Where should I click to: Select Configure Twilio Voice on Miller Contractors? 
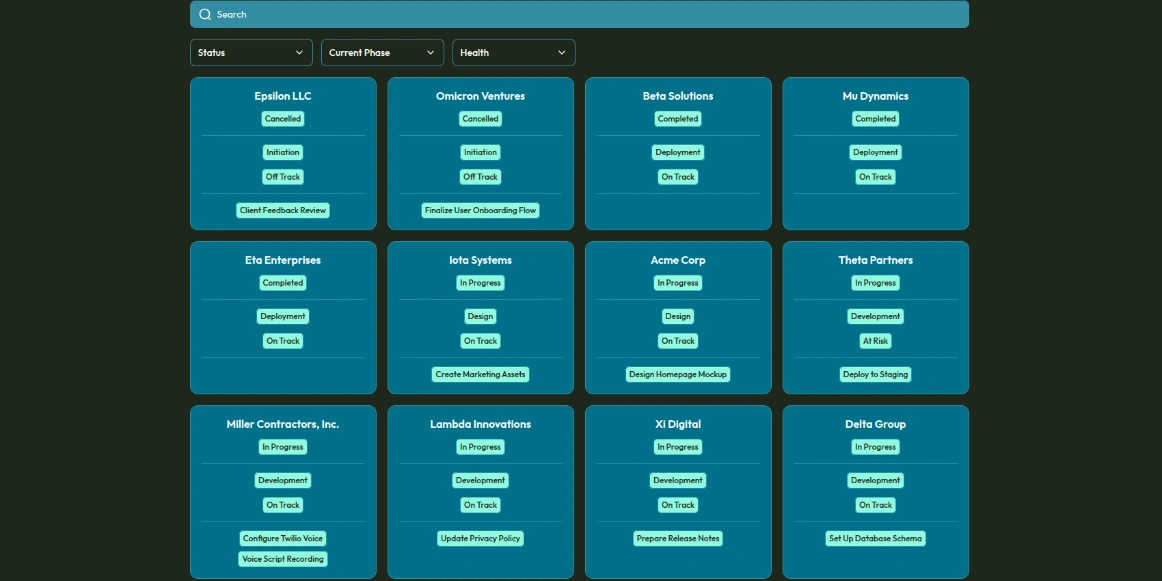point(283,538)
